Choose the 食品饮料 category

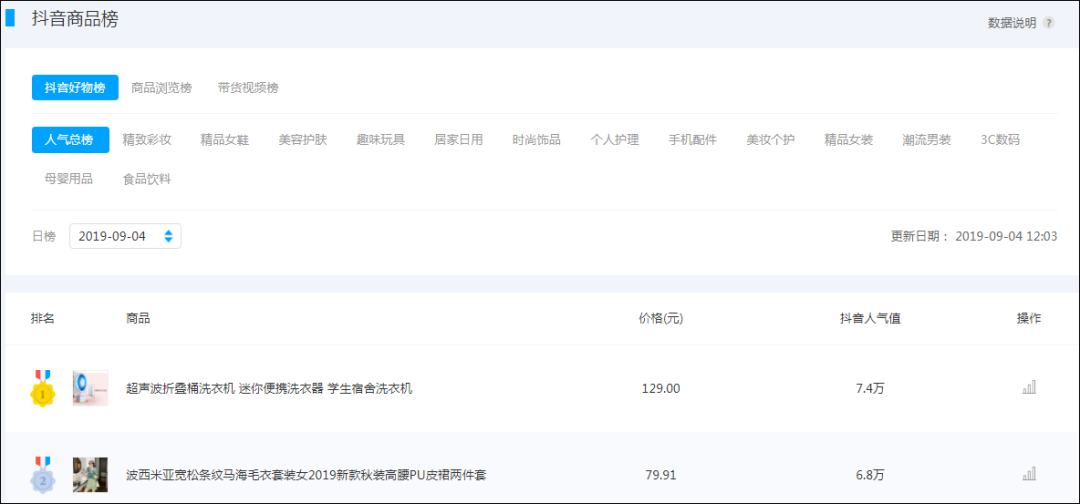click(x=147, y=179)
